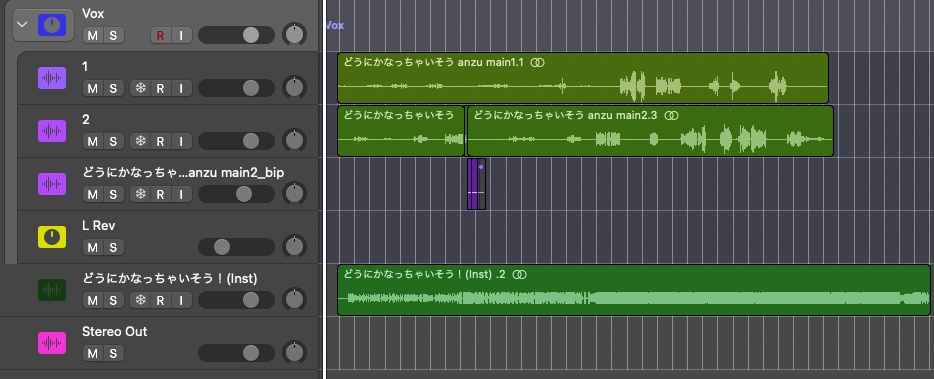Adjust L Rev track volume slider
The image size is (934, 379).
point(236,247)
